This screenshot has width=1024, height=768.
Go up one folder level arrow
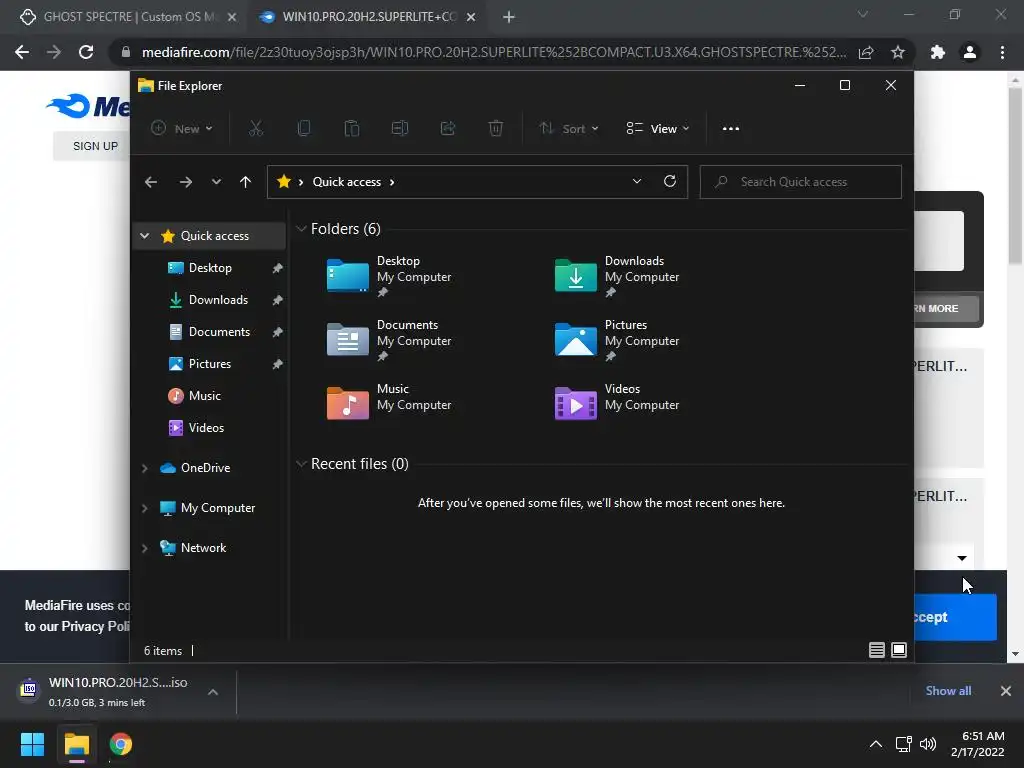tap(246, 182)
